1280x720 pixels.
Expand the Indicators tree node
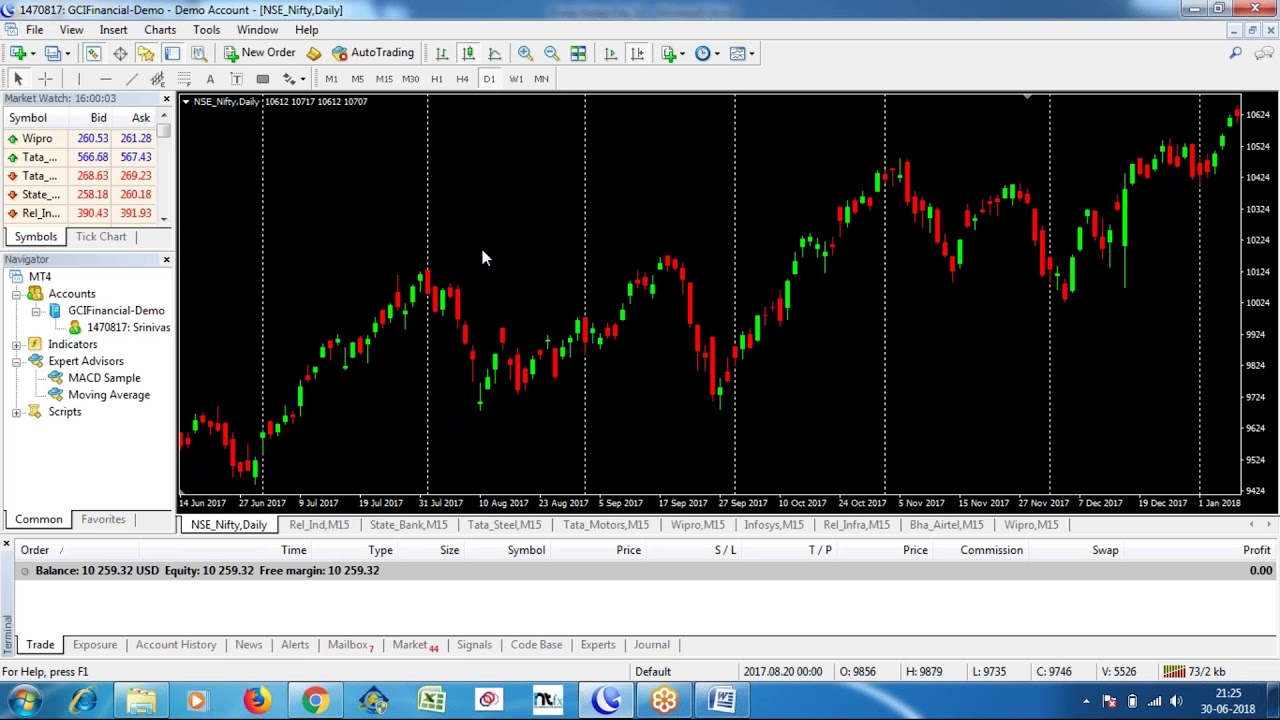click(16, 345)
